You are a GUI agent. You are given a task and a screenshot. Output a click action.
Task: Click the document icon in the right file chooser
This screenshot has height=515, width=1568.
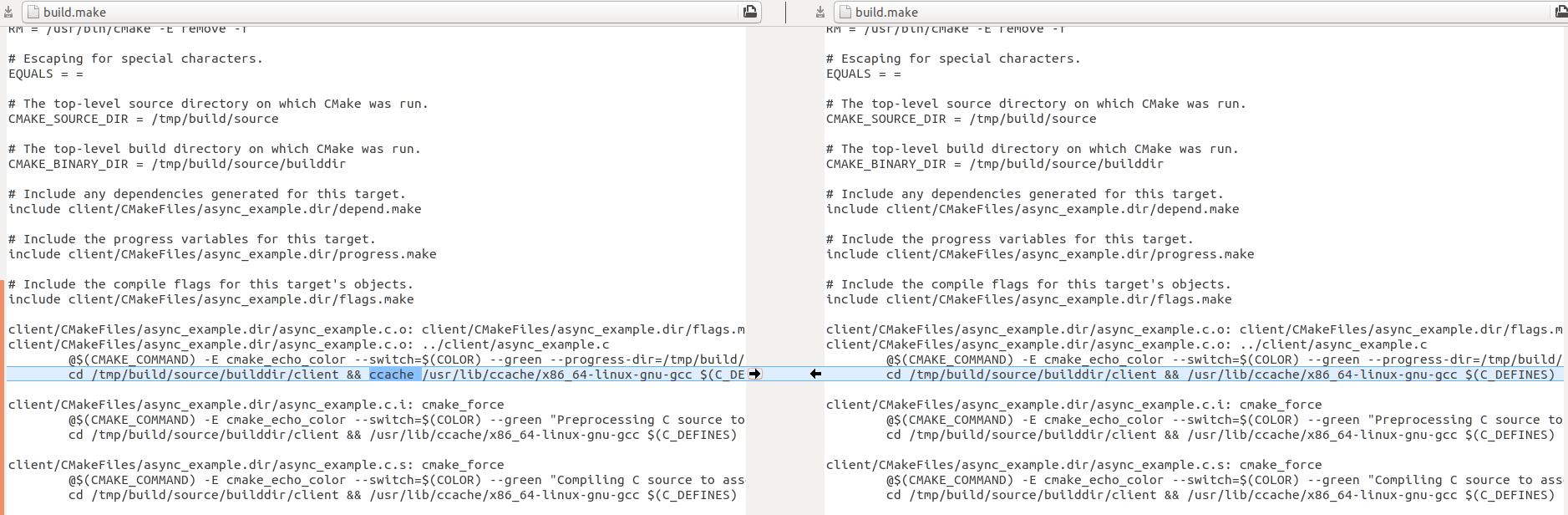coord(845,12)
